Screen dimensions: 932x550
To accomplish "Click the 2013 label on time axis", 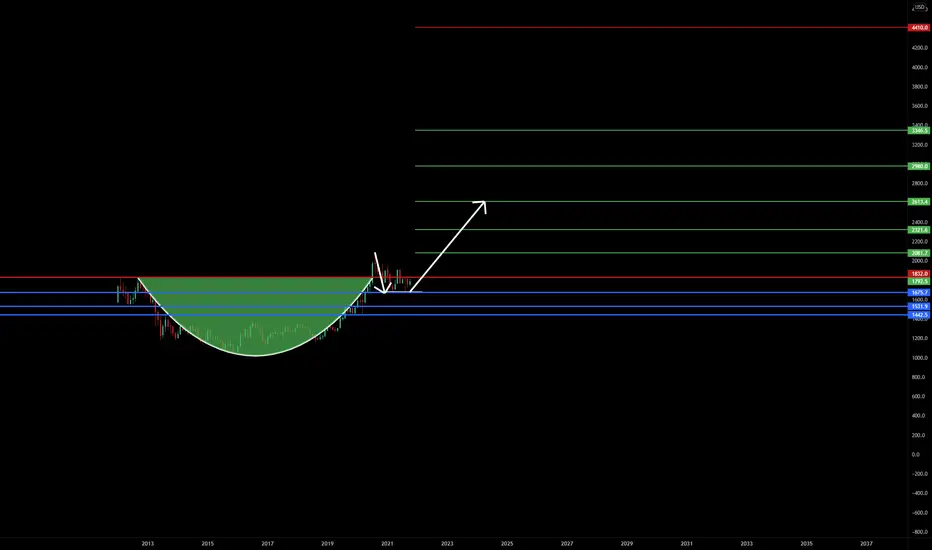I will point(147,543).
